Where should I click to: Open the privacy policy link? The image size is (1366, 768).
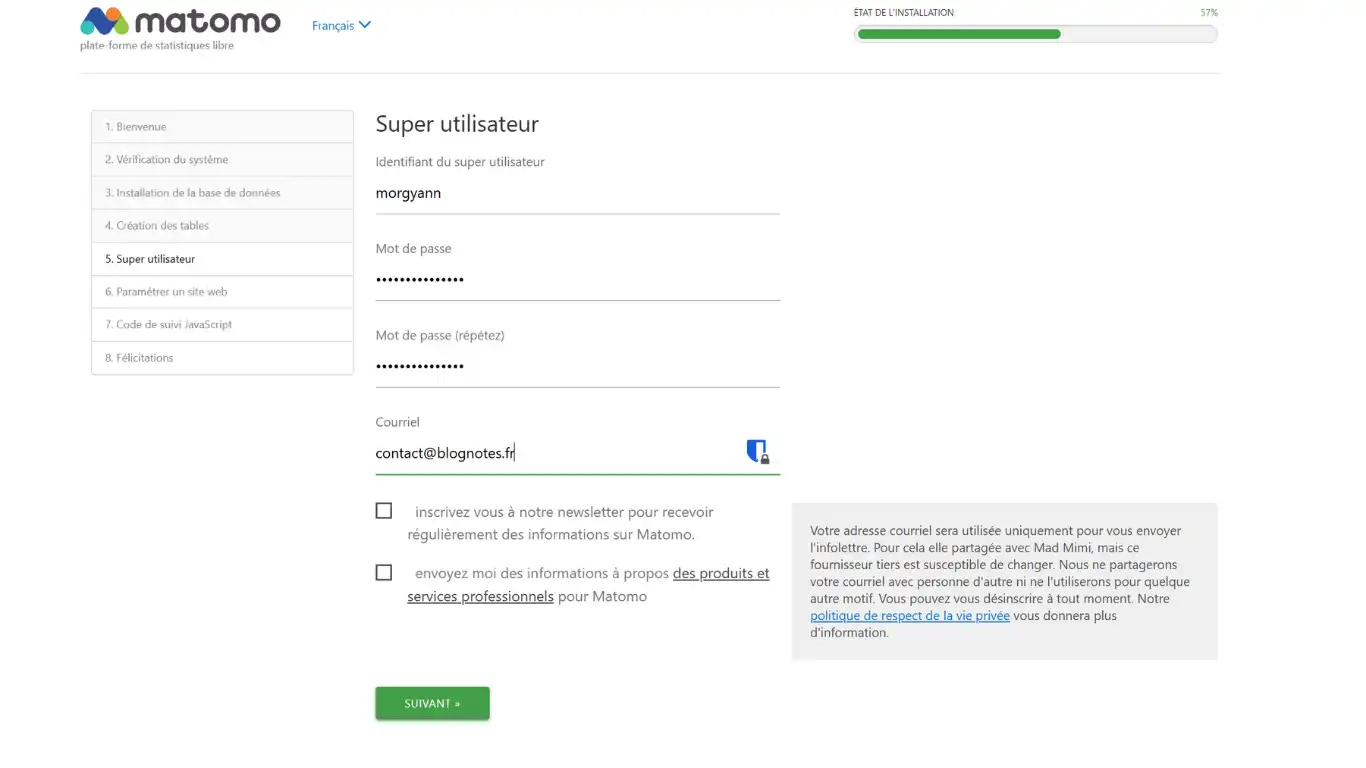(x=909, y=616)
